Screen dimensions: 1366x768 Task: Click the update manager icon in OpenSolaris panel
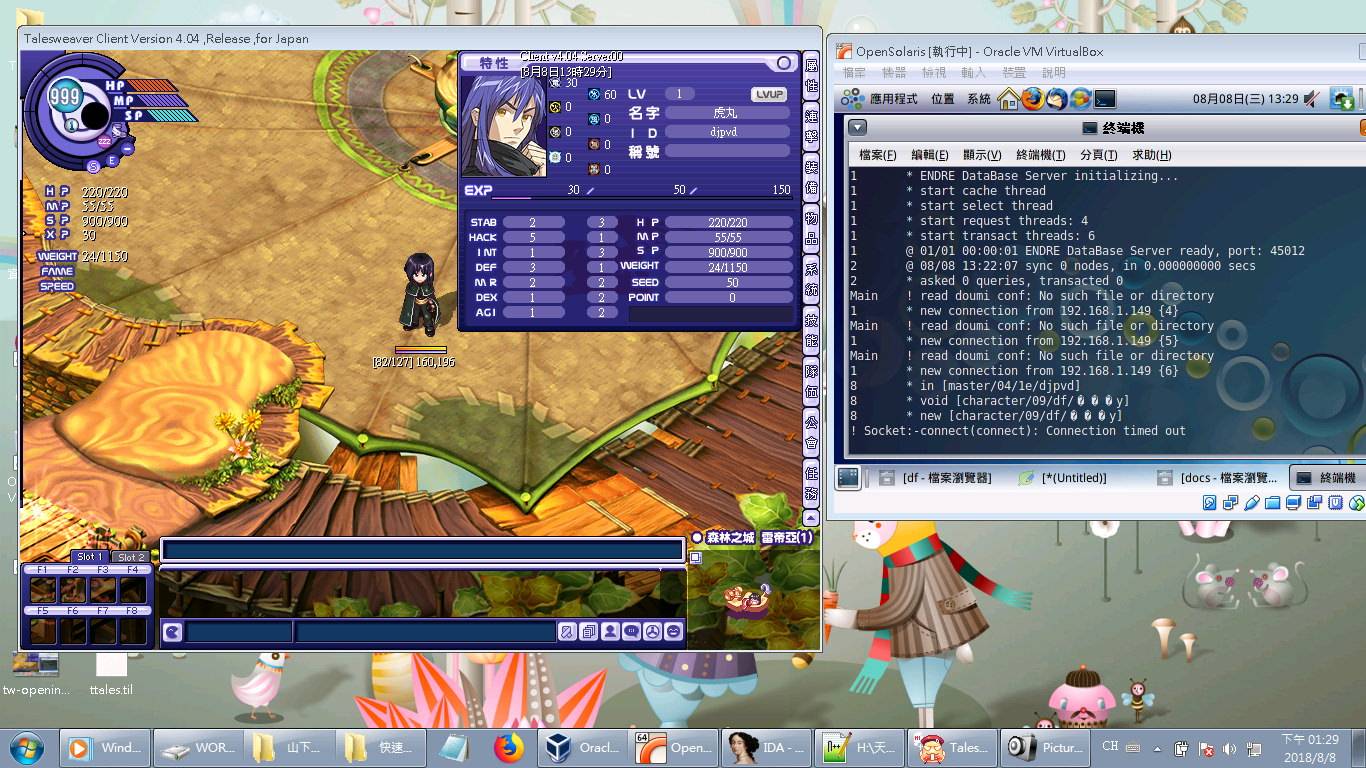(1080, 99)
